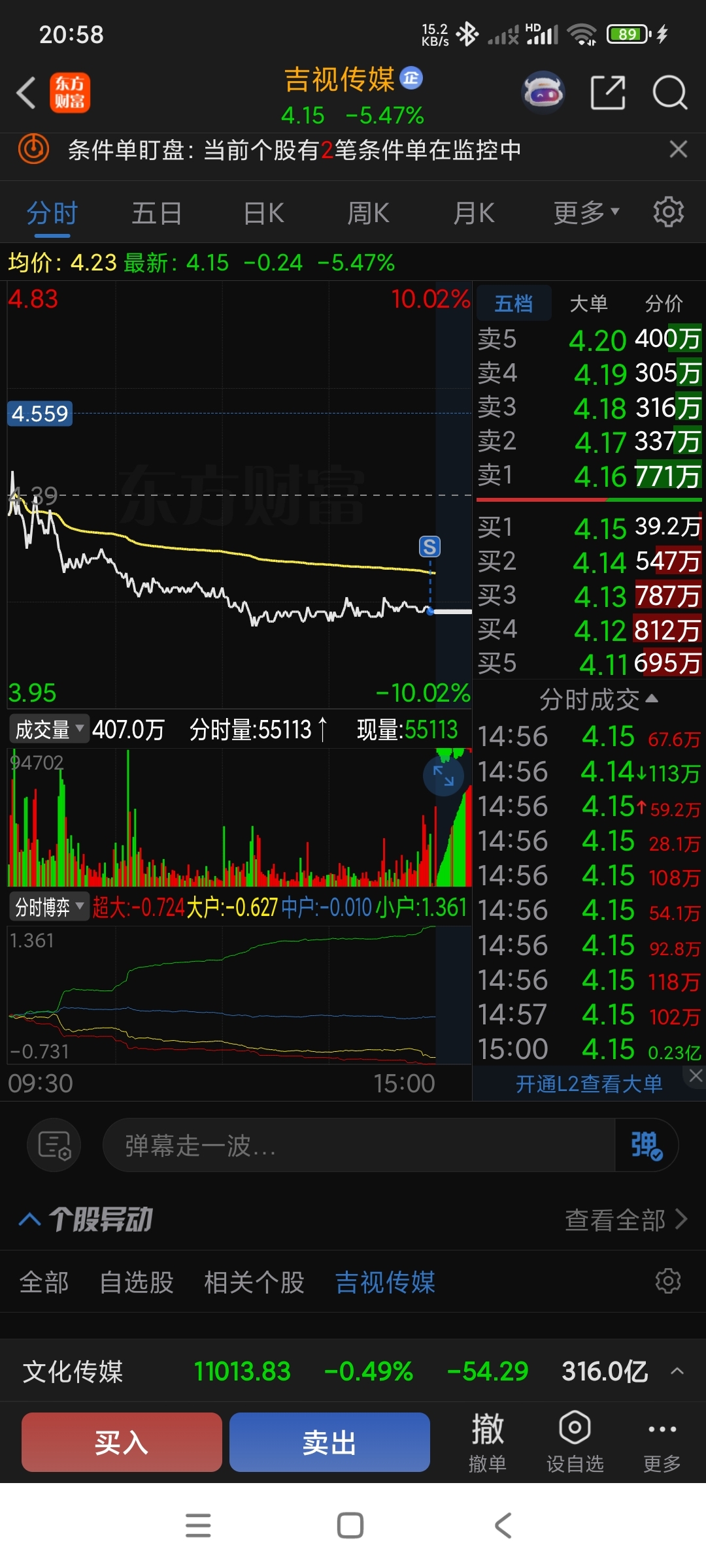
Task: Close the 开通L2 promotion bar
Action: point(696,1075)
